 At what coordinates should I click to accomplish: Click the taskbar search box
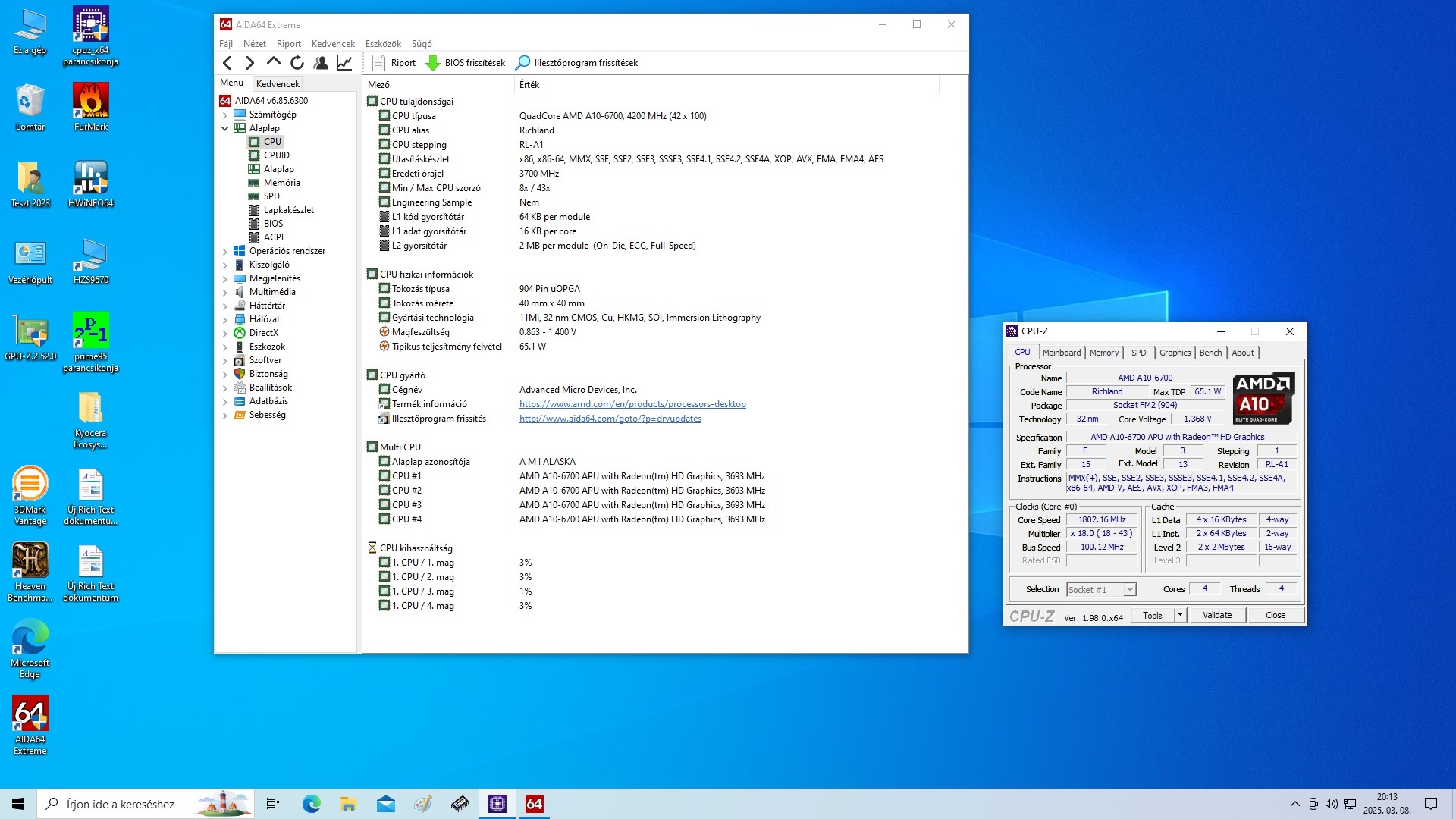point(145,804)
